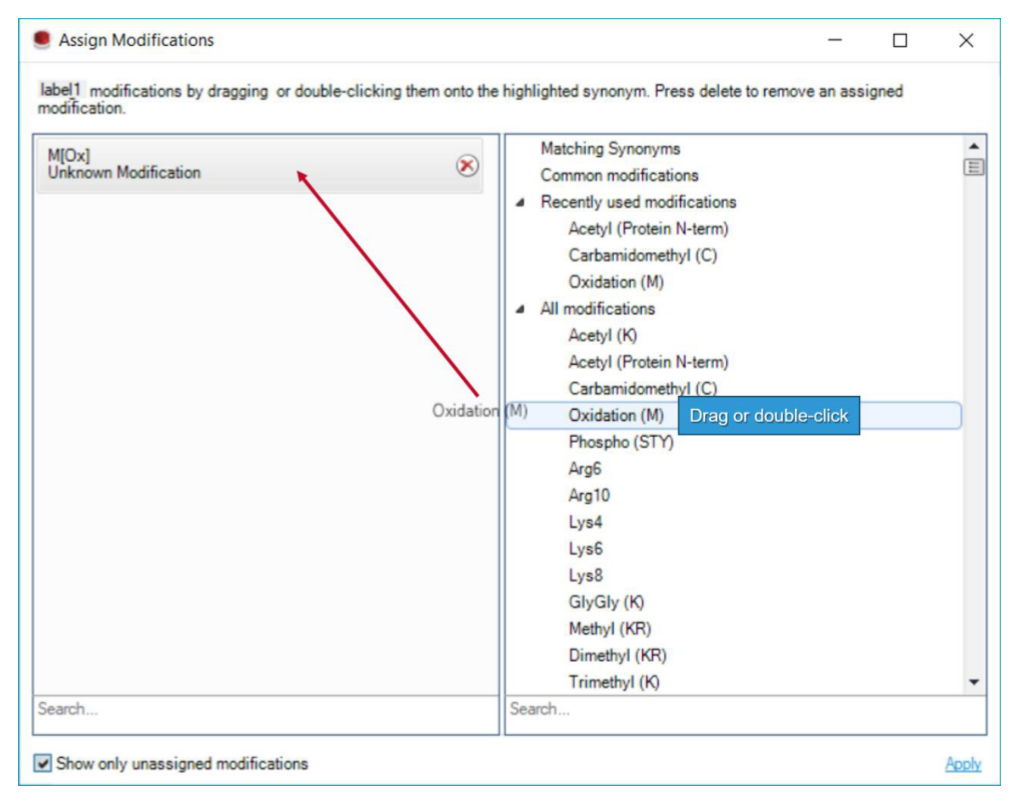
Task: Select Acetyl (K) in All modifications
Action: [x=602, y=335]
